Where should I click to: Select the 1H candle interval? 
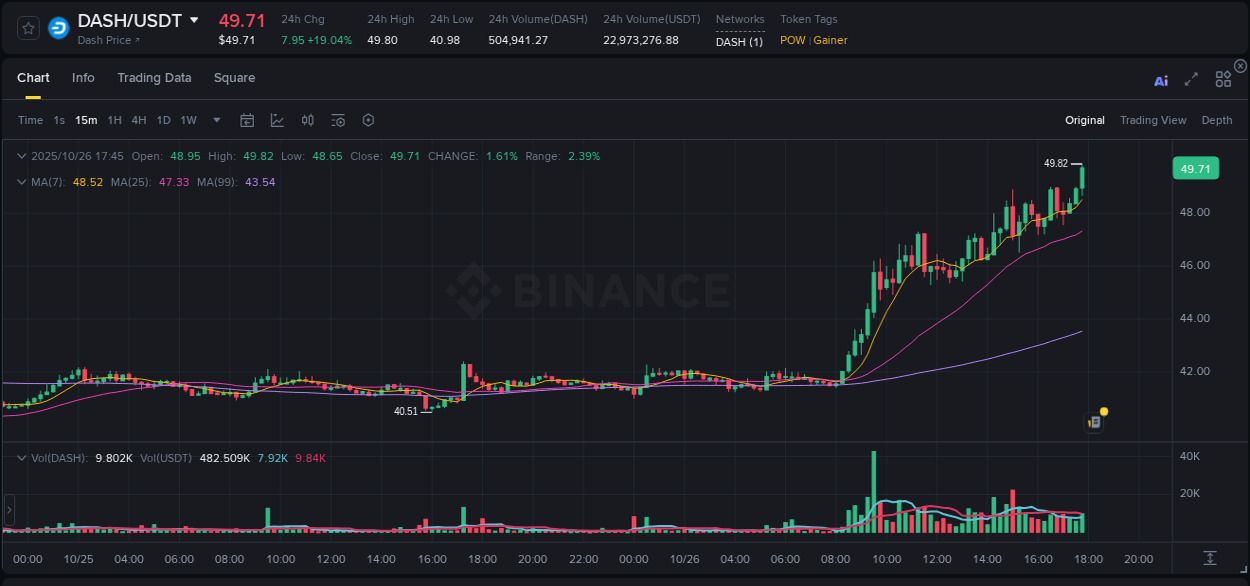(113, 120)
